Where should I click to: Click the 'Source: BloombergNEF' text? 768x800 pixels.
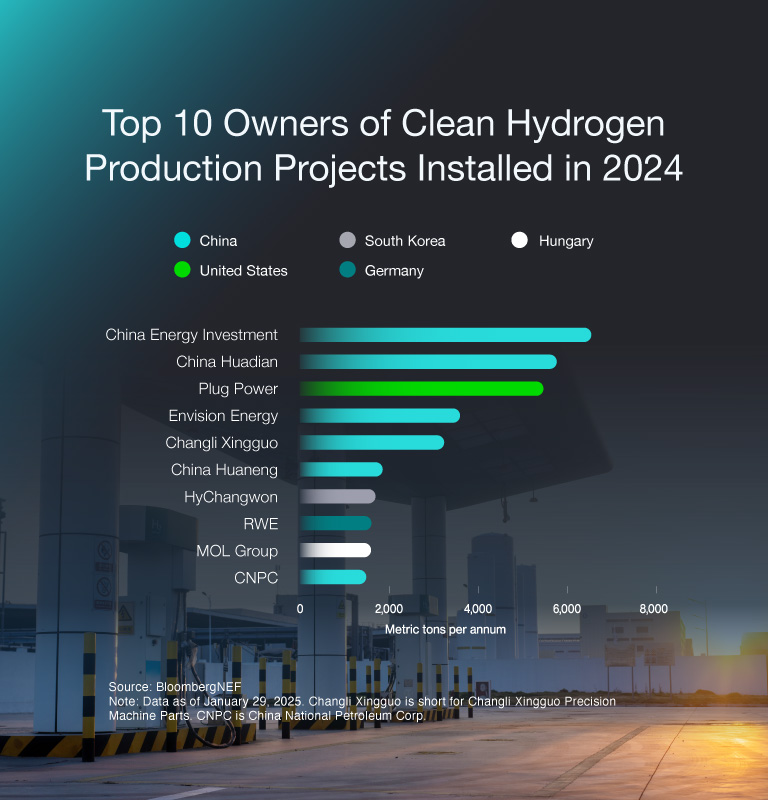(175, 687)
